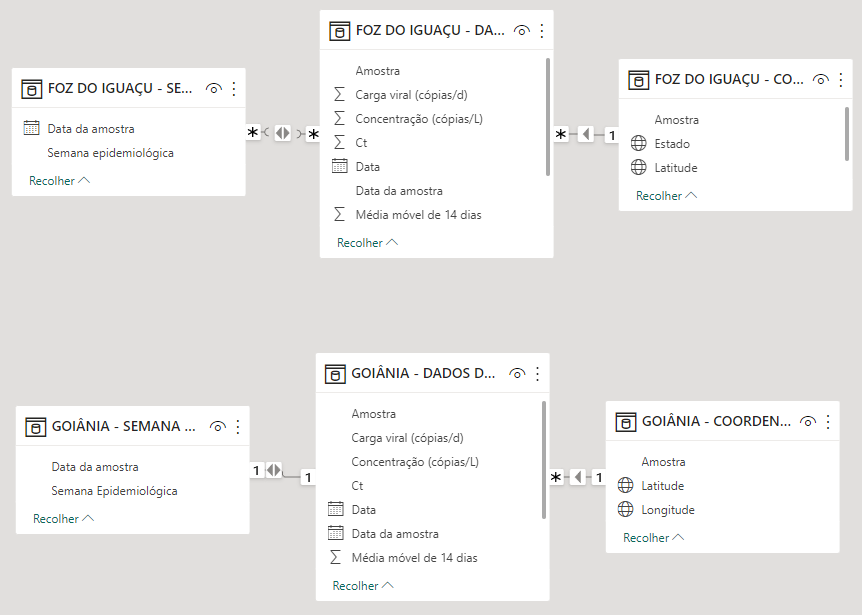The width and height of the screenshot is (862, 615).
Task: Toggle visibility of FOZ DO IGUAÇU - CO... table
Action: click(x=821, y=80)
